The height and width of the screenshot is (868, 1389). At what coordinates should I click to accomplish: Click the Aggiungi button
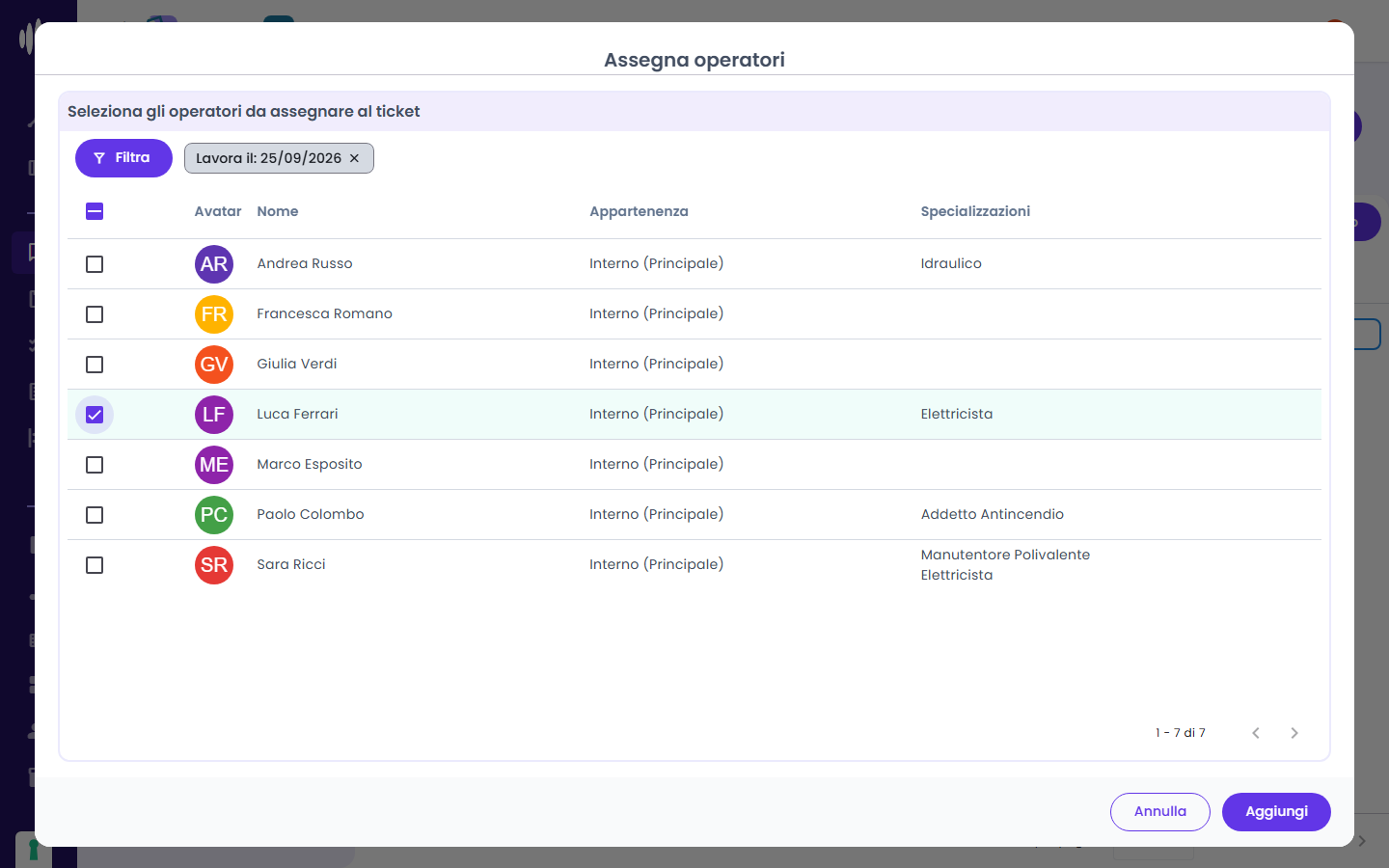click(x=1276, y=812)
